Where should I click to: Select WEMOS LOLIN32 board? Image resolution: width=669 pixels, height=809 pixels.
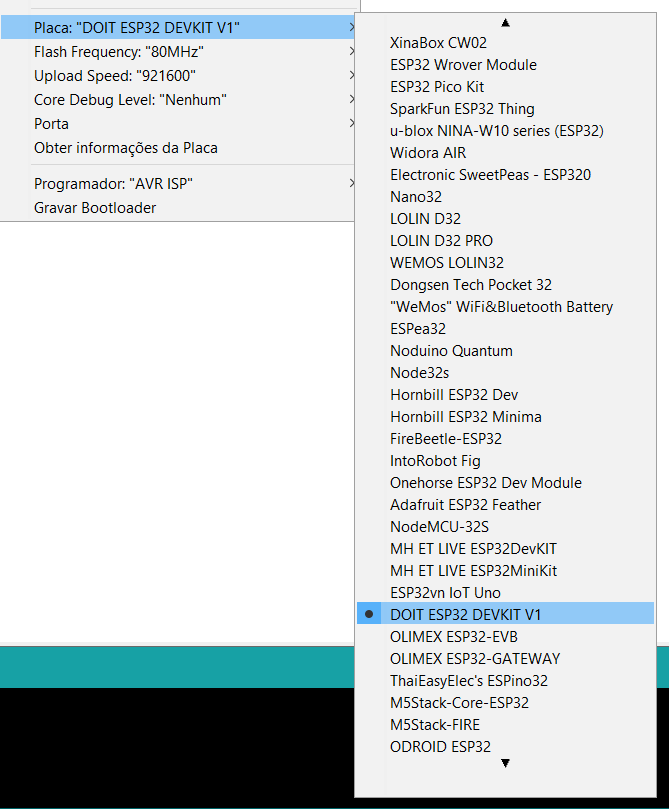click(505, 263)
